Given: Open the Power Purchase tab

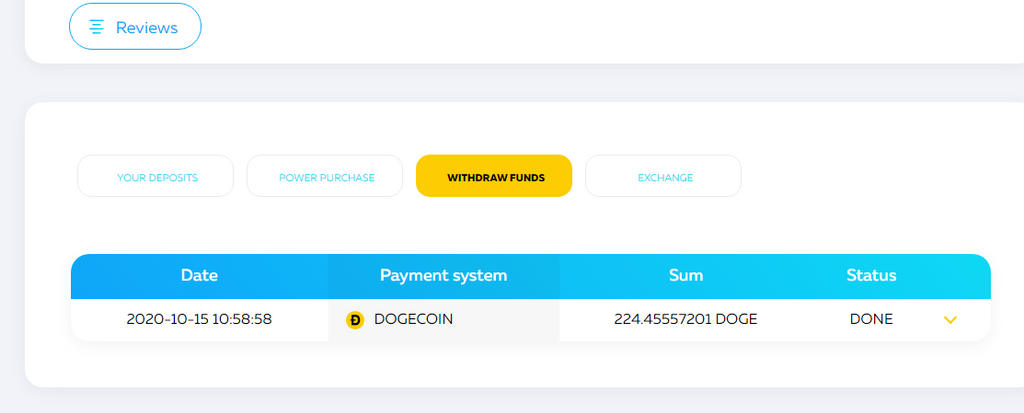Looking at the screenshot, I should pyautogui.click(x=325, y=176).
